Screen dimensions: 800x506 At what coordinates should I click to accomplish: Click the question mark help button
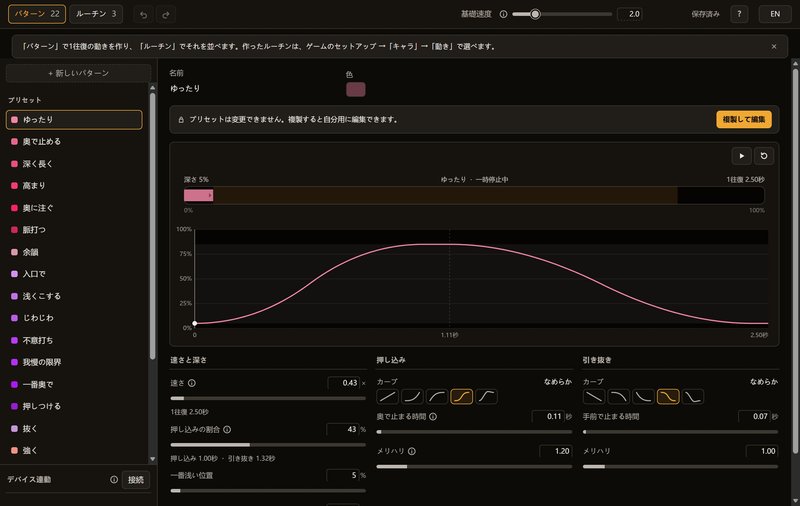click(x=739, y=14)
